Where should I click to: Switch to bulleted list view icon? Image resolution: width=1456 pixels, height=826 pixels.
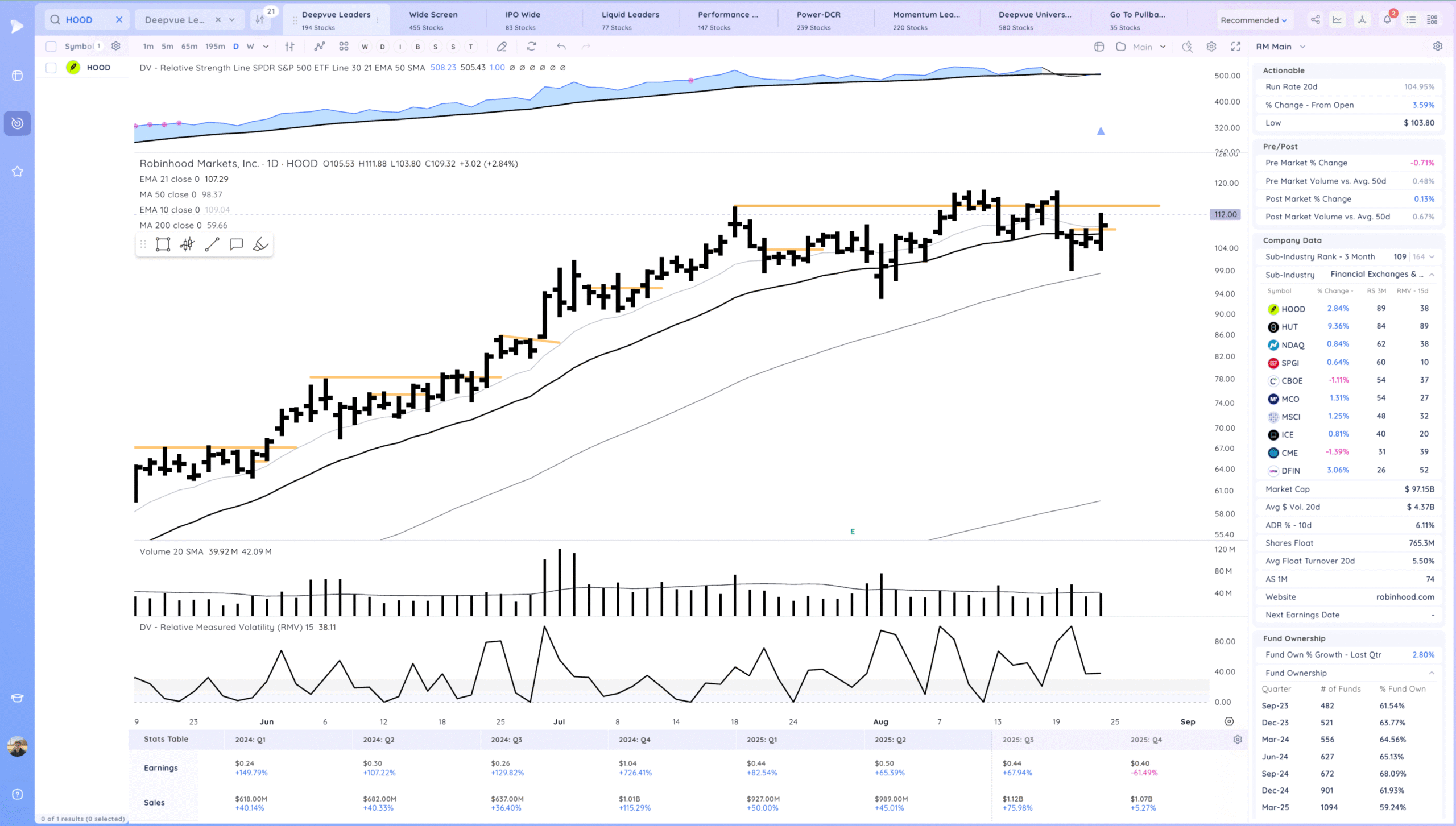tap(1411, 20)
